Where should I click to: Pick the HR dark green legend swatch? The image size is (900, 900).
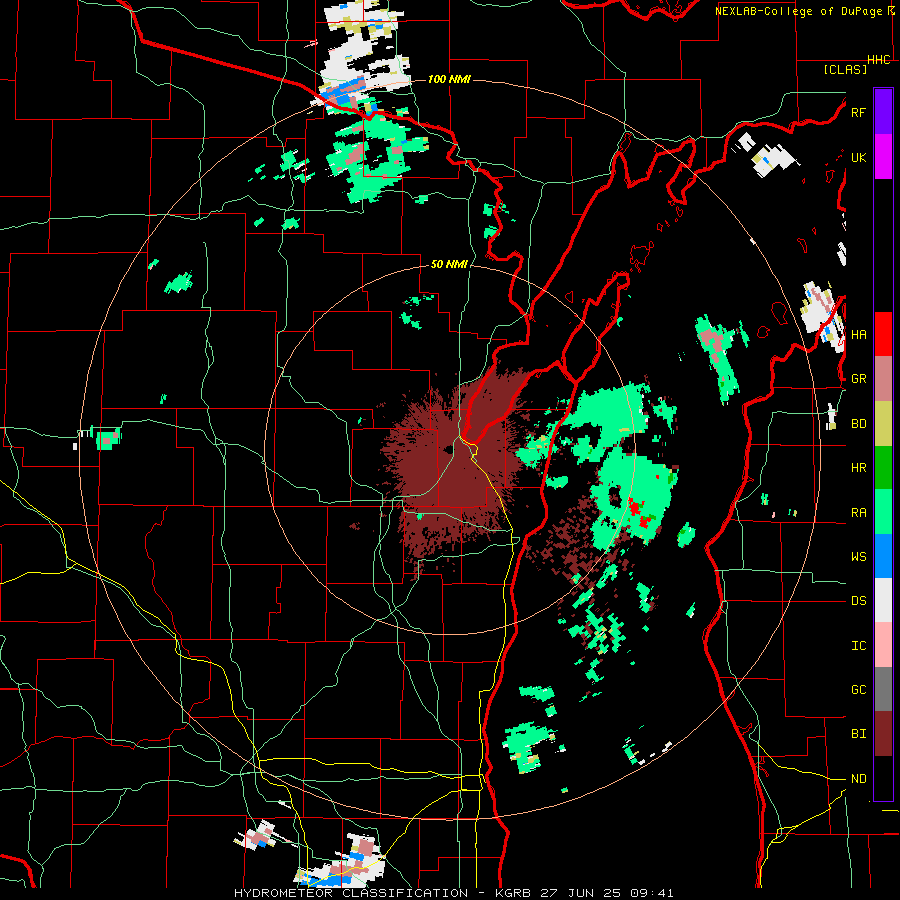(x=883, y=467)
